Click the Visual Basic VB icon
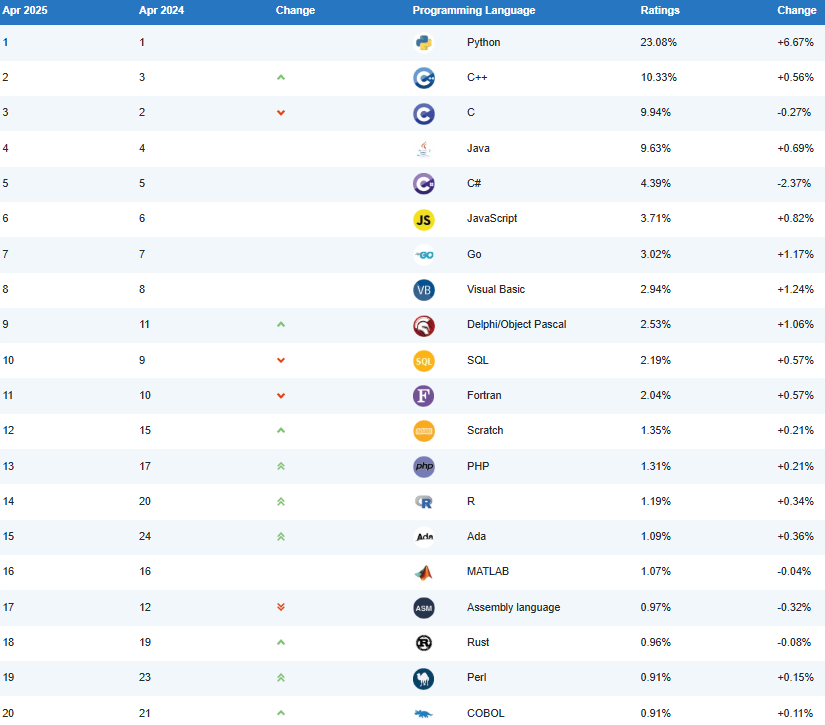825x725 pixels. tap(423, 290)
